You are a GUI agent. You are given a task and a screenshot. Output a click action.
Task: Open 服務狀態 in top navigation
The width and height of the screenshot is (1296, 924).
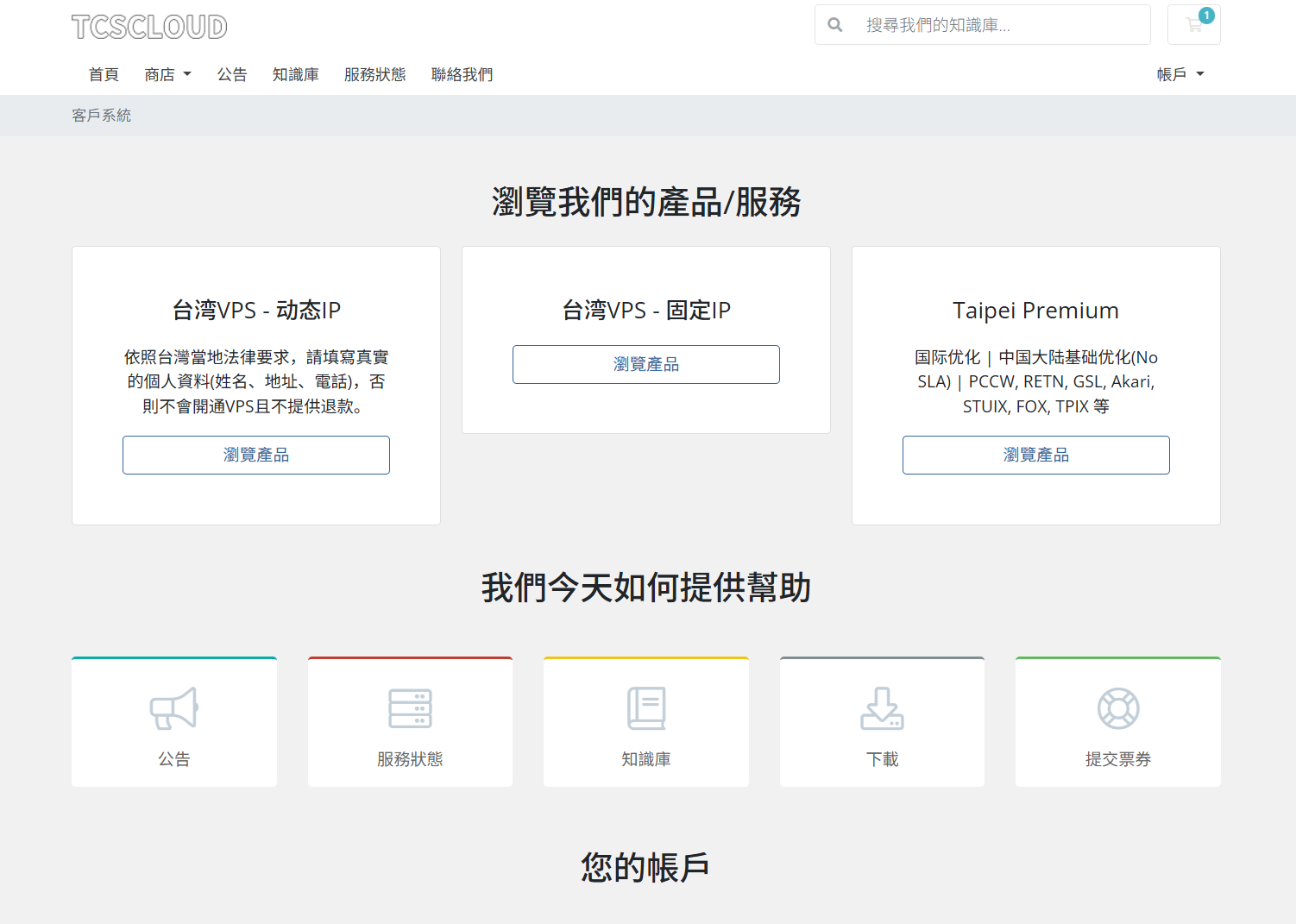374,75
